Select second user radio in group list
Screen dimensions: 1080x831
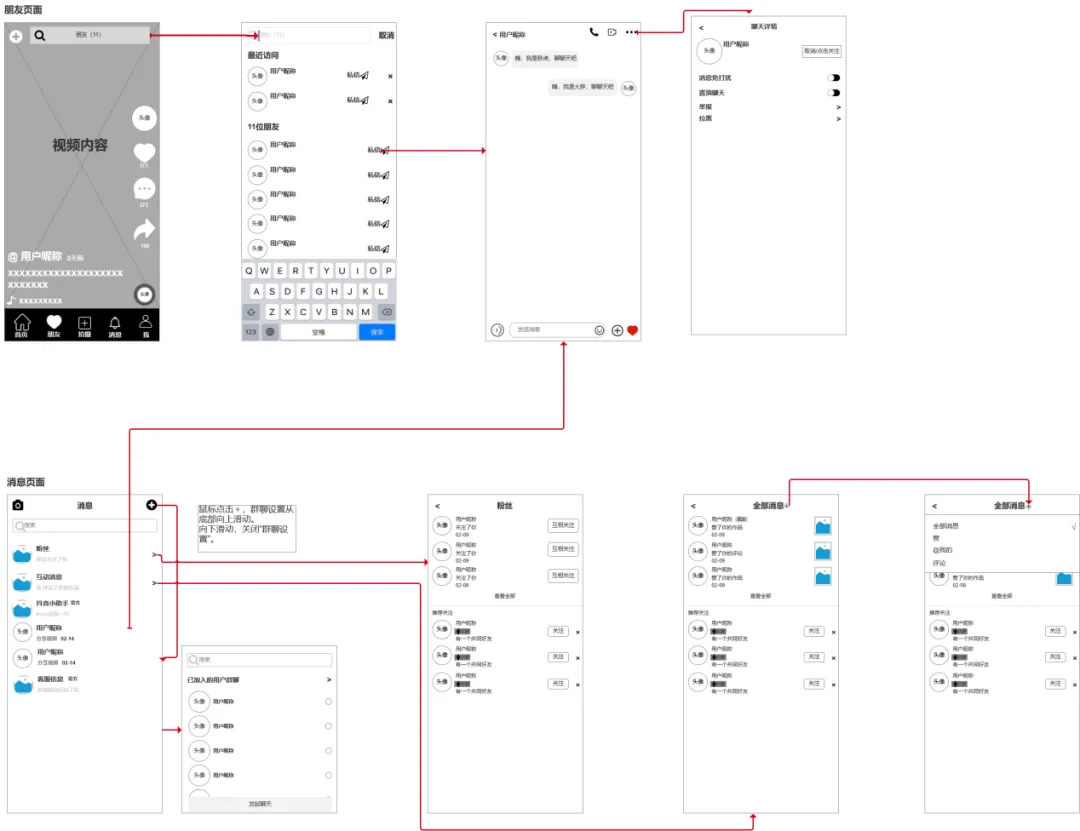click(329, 726)
